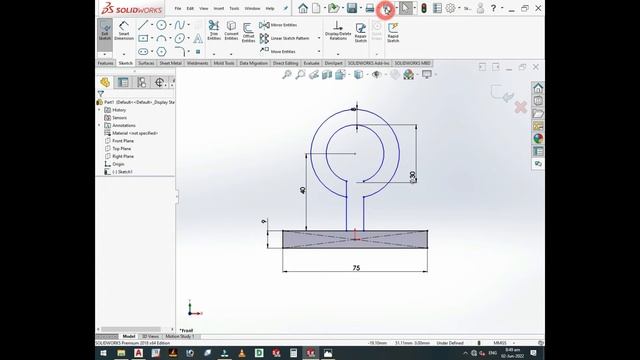Open the Options gear icon
This screenshot has width=640, height=360.
click(x=450, y=8)
